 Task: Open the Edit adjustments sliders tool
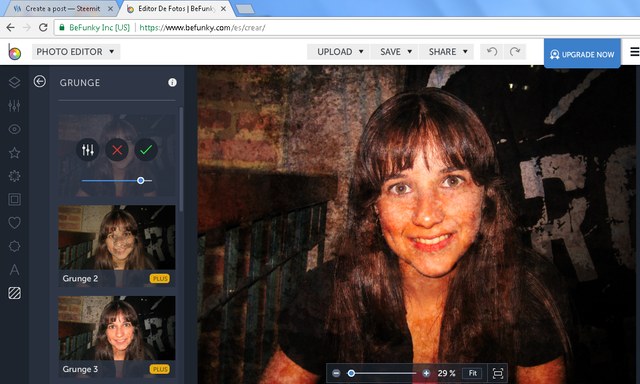click(x=14, y=106)
